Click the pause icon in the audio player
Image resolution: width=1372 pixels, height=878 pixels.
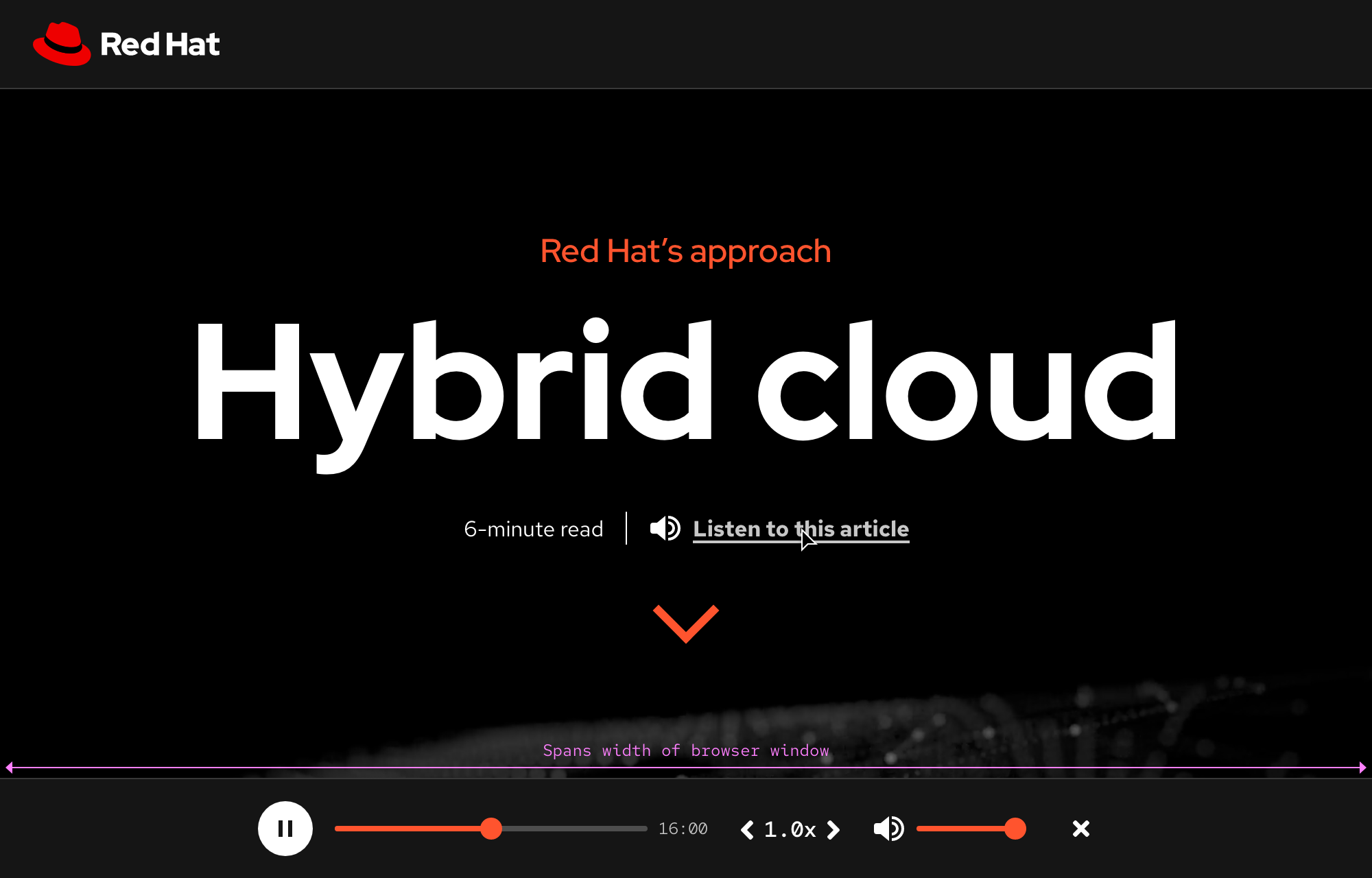285,829
